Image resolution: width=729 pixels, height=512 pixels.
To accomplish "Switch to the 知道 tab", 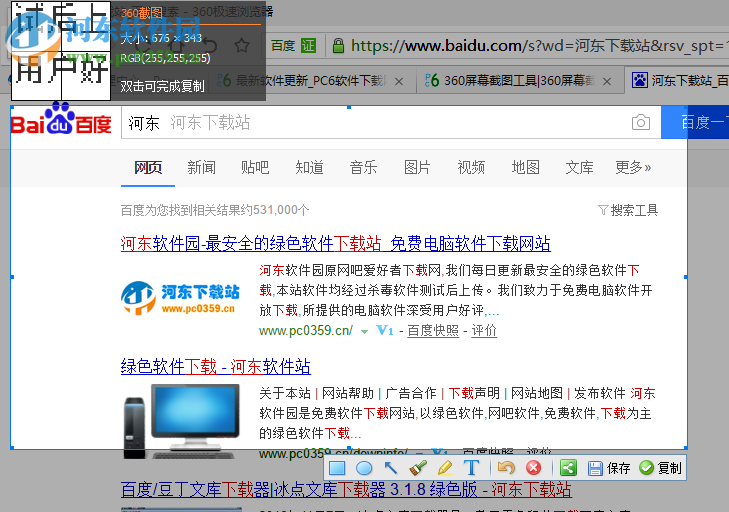I will click(x=309, y=167).
